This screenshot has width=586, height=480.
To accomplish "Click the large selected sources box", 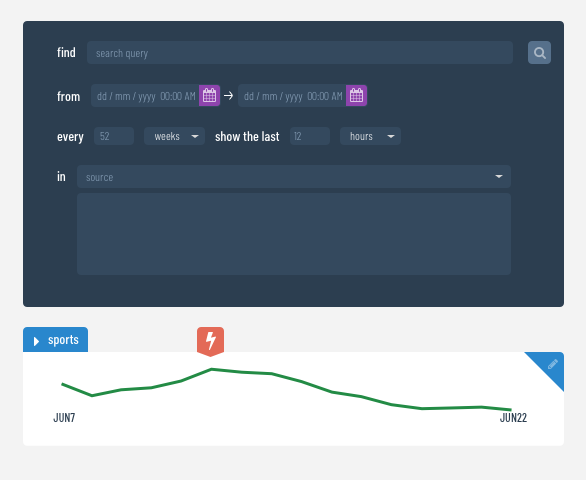I will tap(294, 234).
